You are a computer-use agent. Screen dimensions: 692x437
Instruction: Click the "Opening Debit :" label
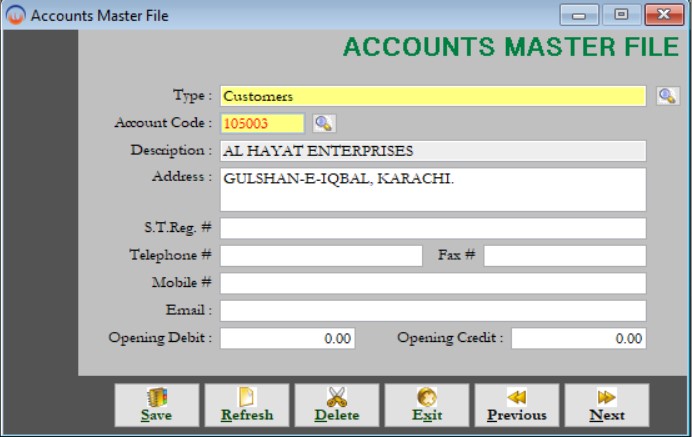coord(160,338)
